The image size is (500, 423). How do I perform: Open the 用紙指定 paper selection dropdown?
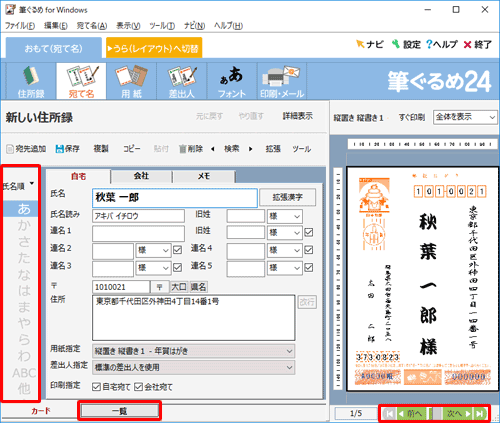point(193,351)
